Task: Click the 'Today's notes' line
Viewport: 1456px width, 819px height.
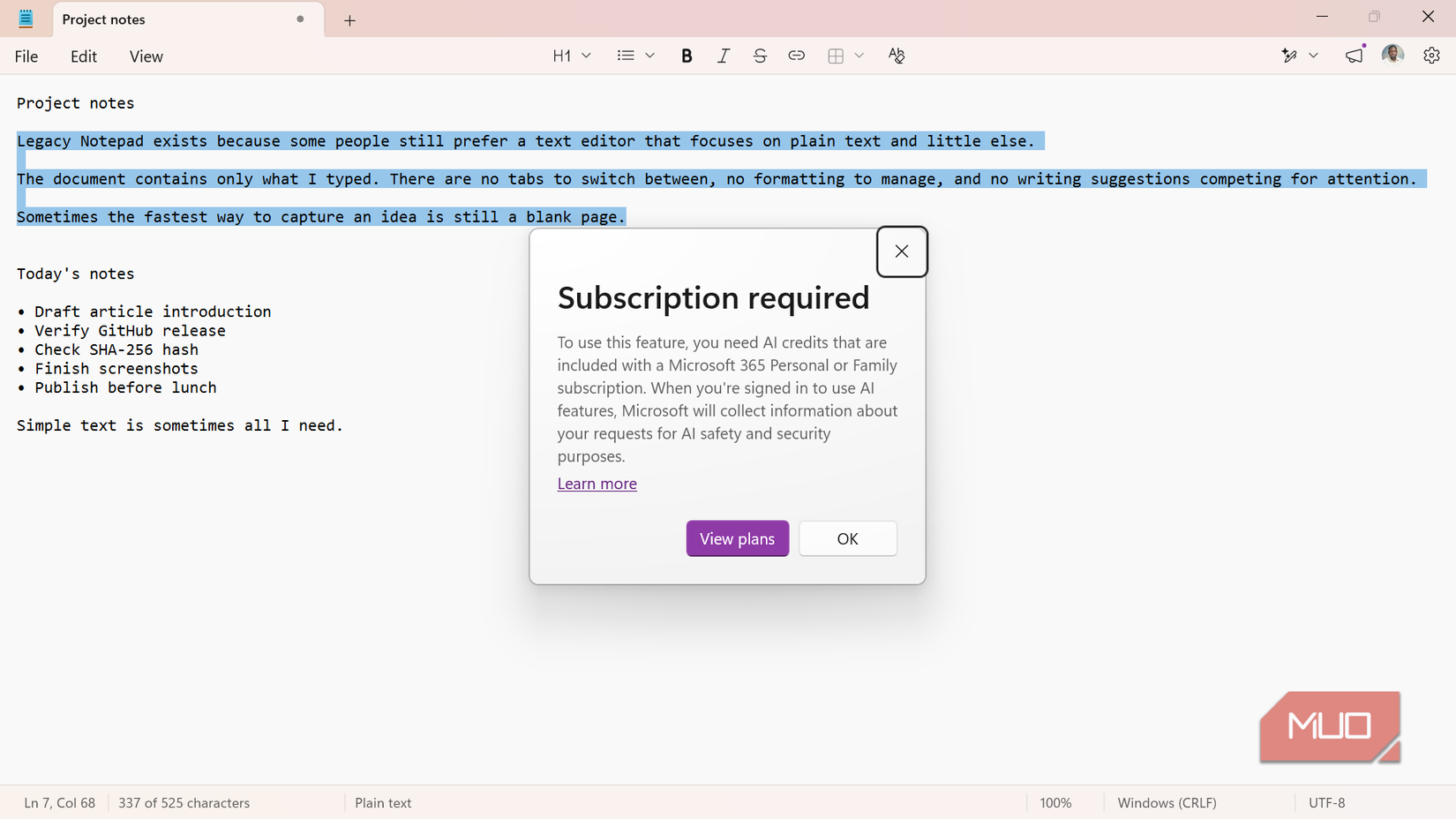Action: pos(75,274)
